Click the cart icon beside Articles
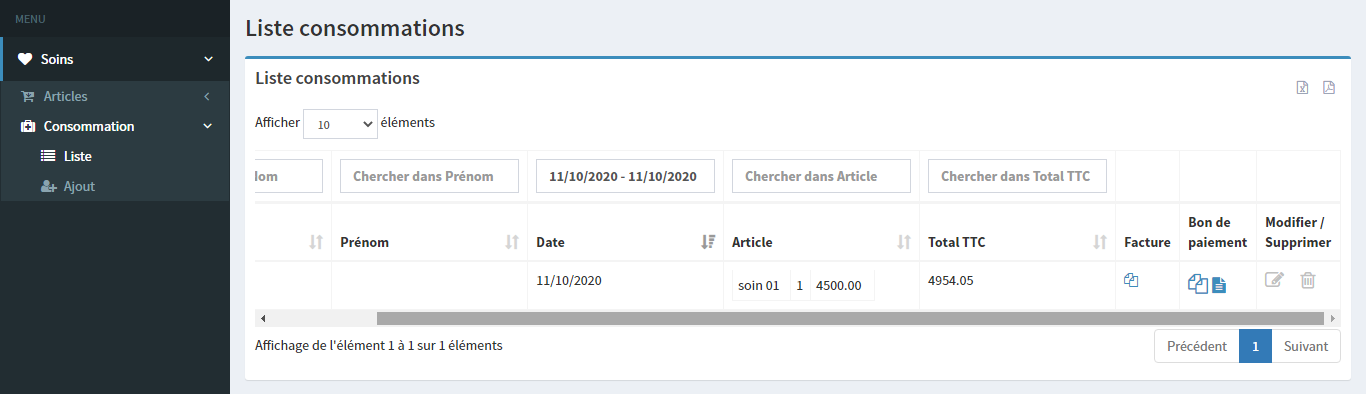The width and height of the screenshot is (1366, 394). pyautogui.click(x=28, y=97)
